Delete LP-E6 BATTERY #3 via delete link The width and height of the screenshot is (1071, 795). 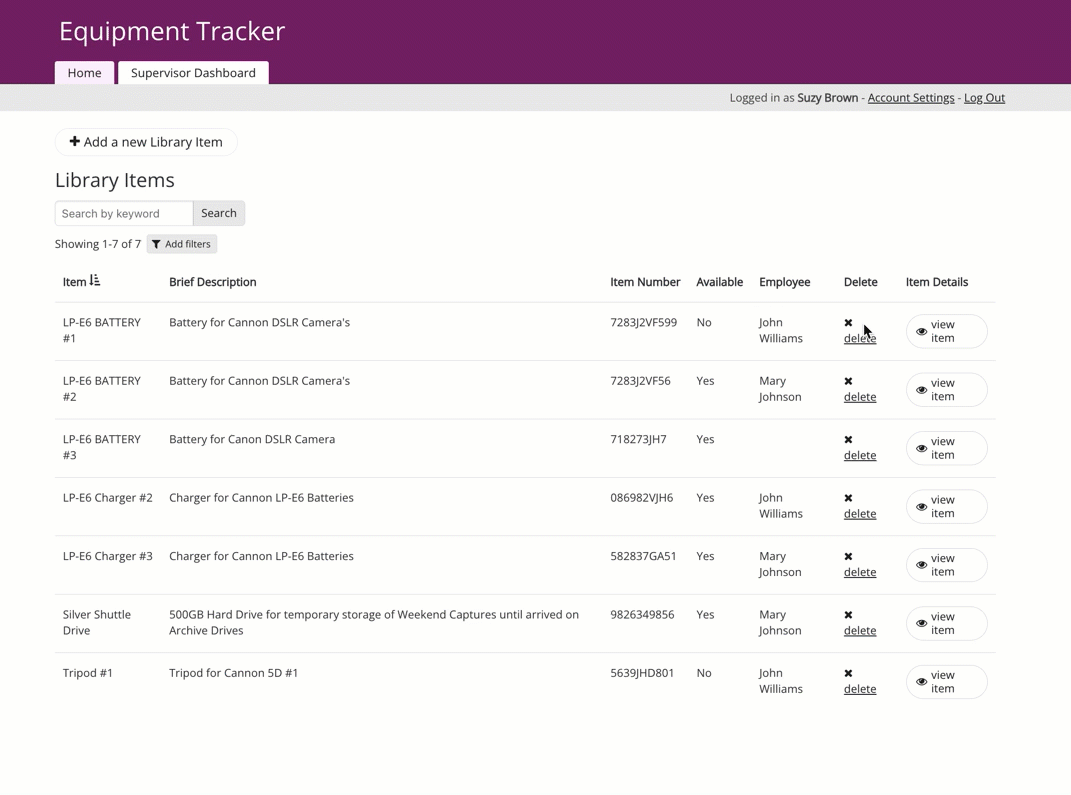coord(859,455)
